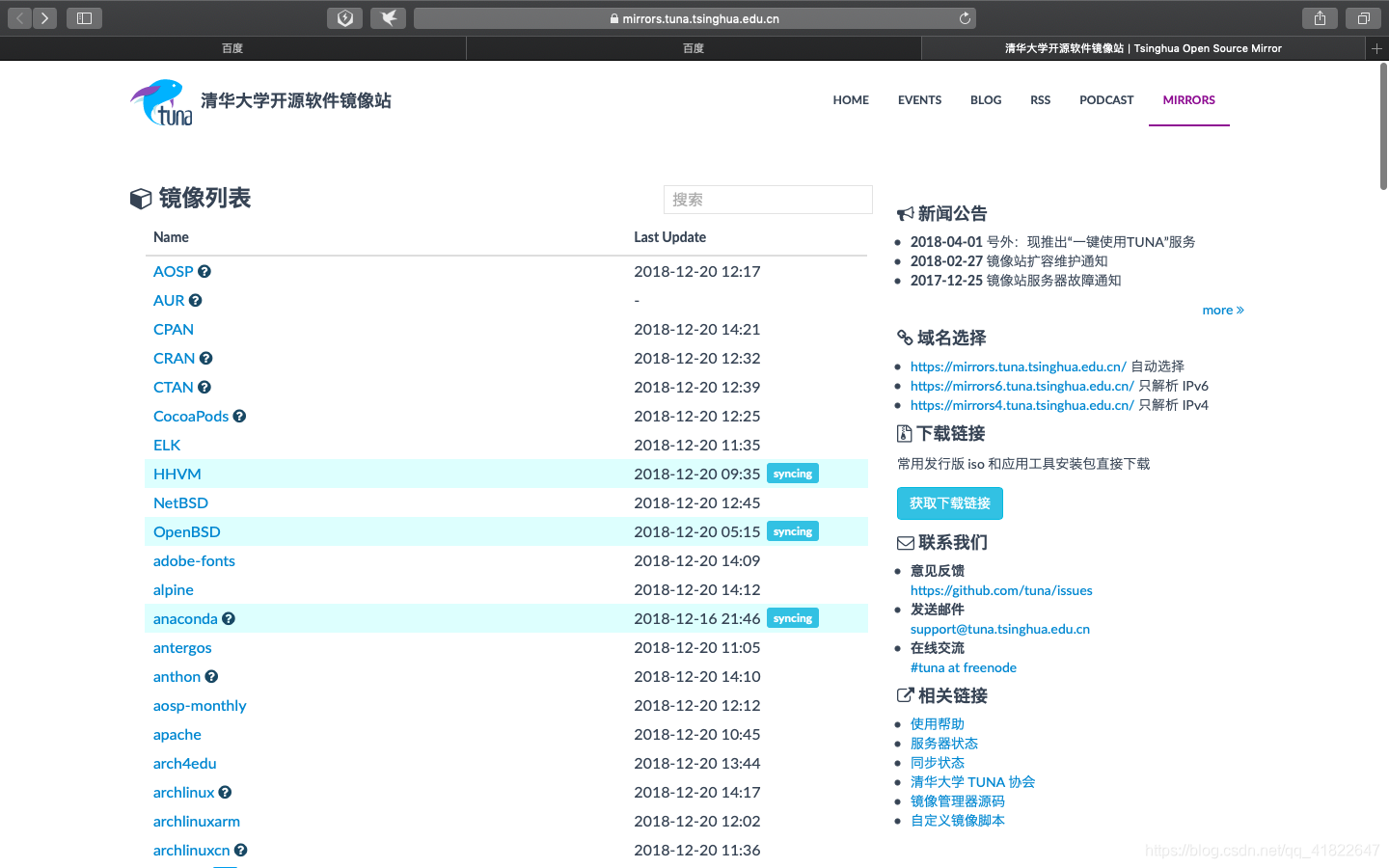The width and height of the screenshot is (1389, 868).
Task: Switch to the second 百度 tab
Action: tap(694, 48)
